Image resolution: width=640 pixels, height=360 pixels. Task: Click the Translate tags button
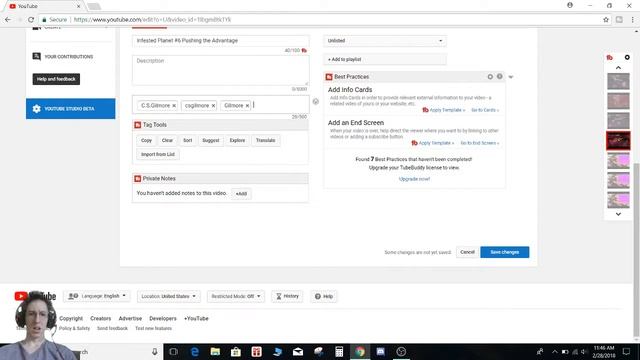pyautogui.click(x=266, y=140)
